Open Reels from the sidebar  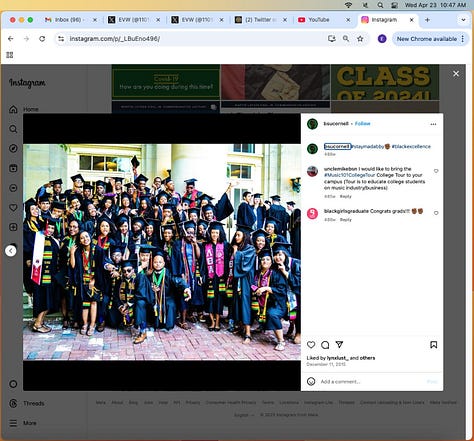(13, 168)
